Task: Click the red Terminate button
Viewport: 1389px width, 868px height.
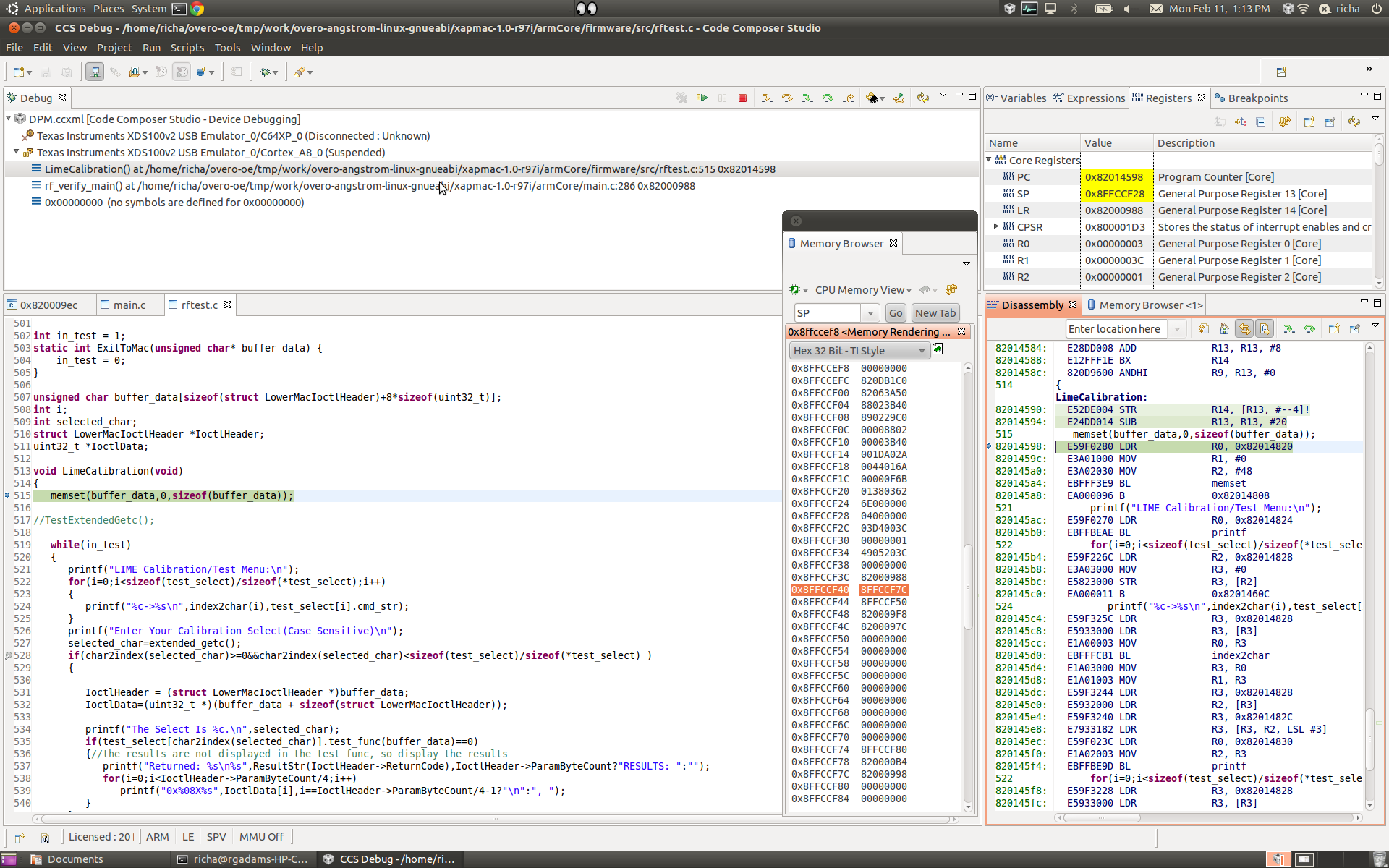Action: 742,98
